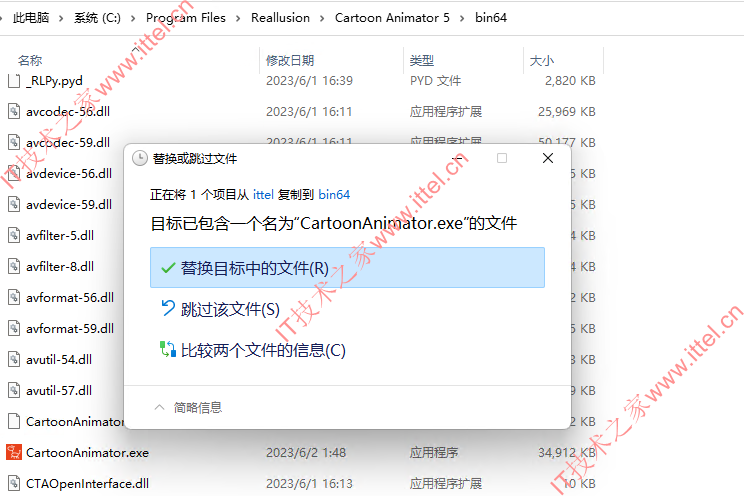Image resolution: width=744 pixels, height=496 pixels.
Task: Click the _RLPy.pyd blank file icon
Action: (x=14, y=80)
